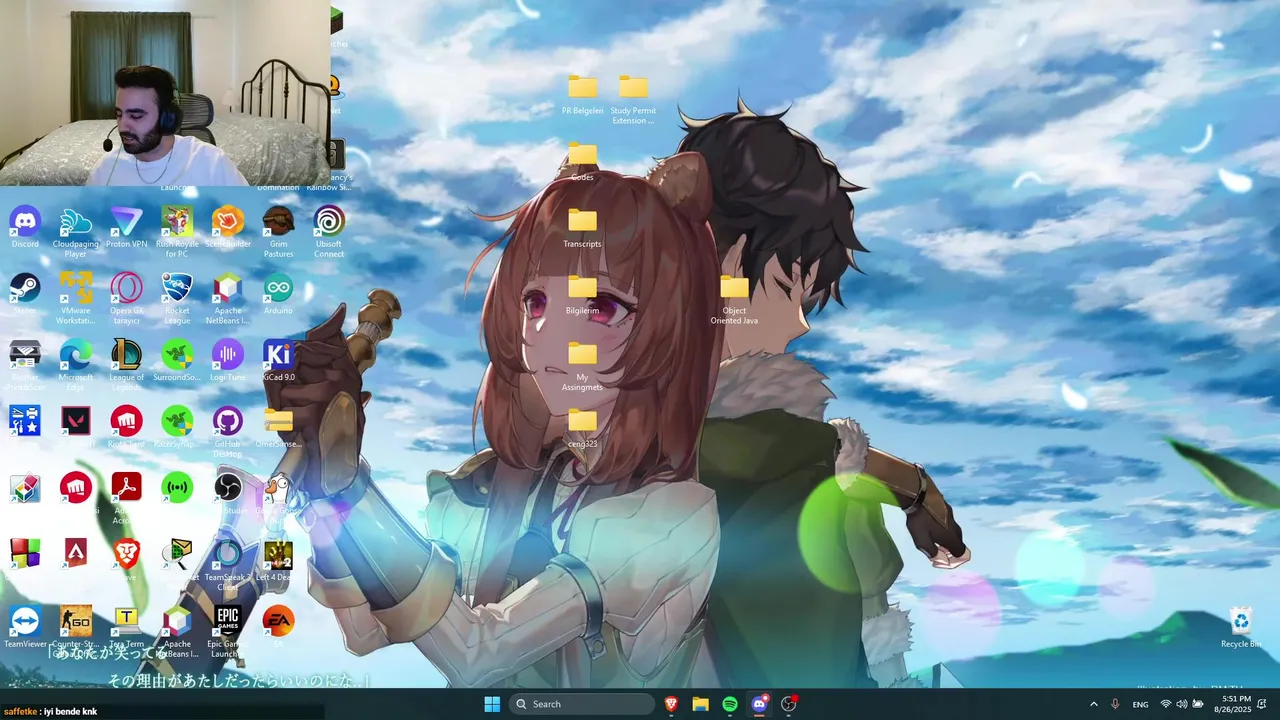Select the Microsoft Edge desktop icon
The image size is (1280, 720).
click(x=76, y=366)
